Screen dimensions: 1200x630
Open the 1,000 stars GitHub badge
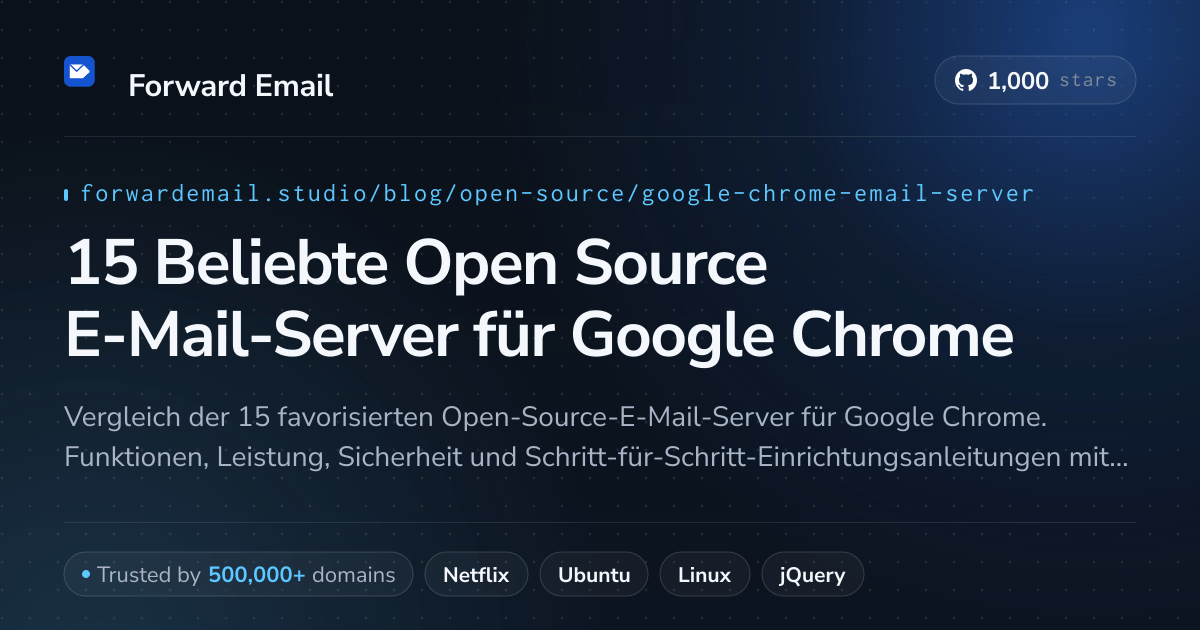click(x=1035, y=81)
